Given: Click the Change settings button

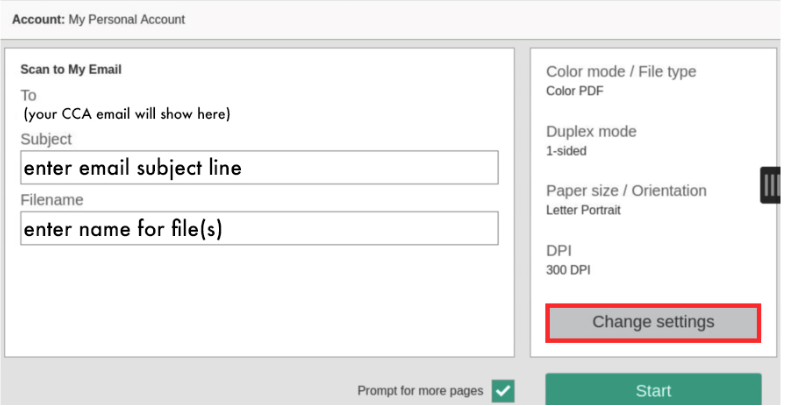Looking at the screenshot, I should pyautogui.click(x=653, y=322).
